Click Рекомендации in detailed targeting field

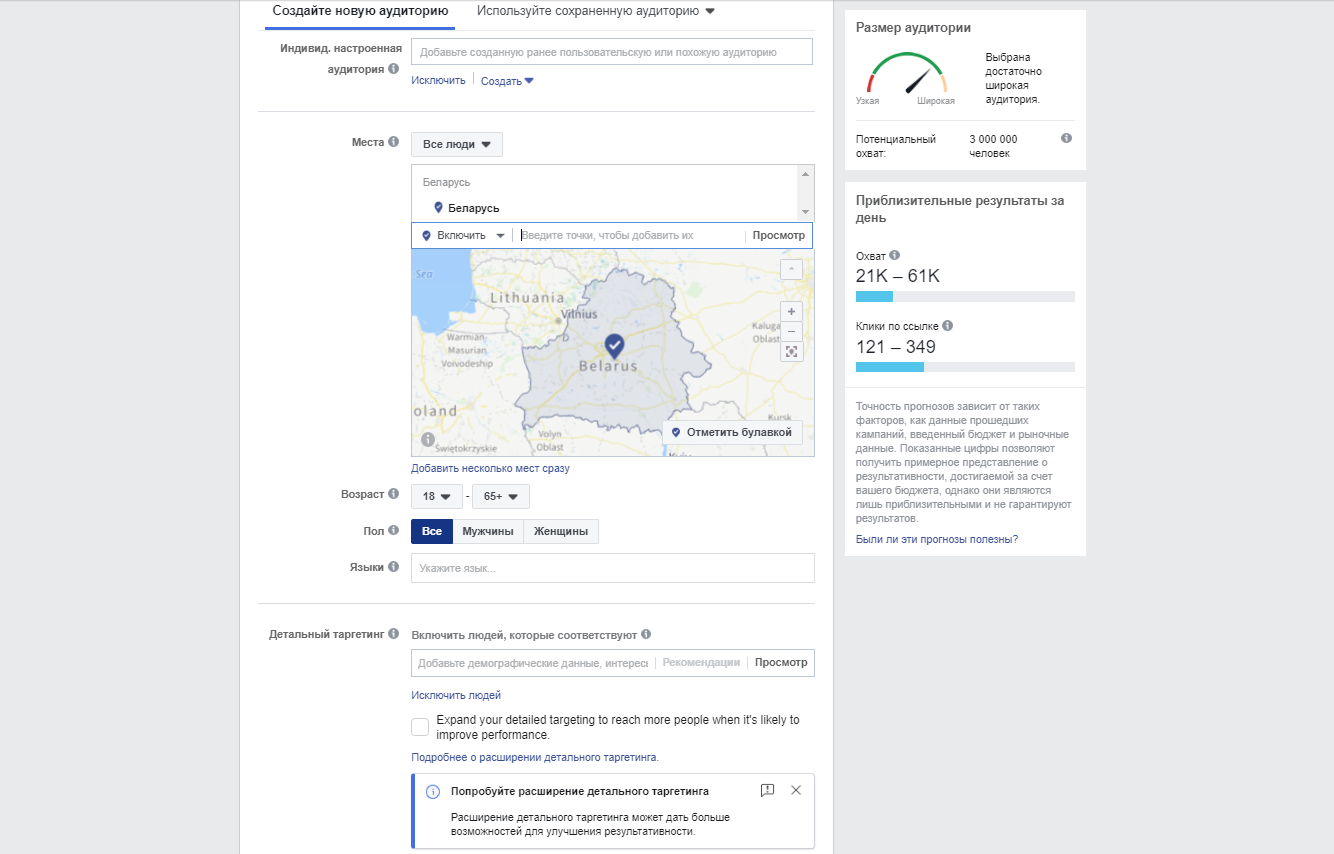tap(701, 662)
